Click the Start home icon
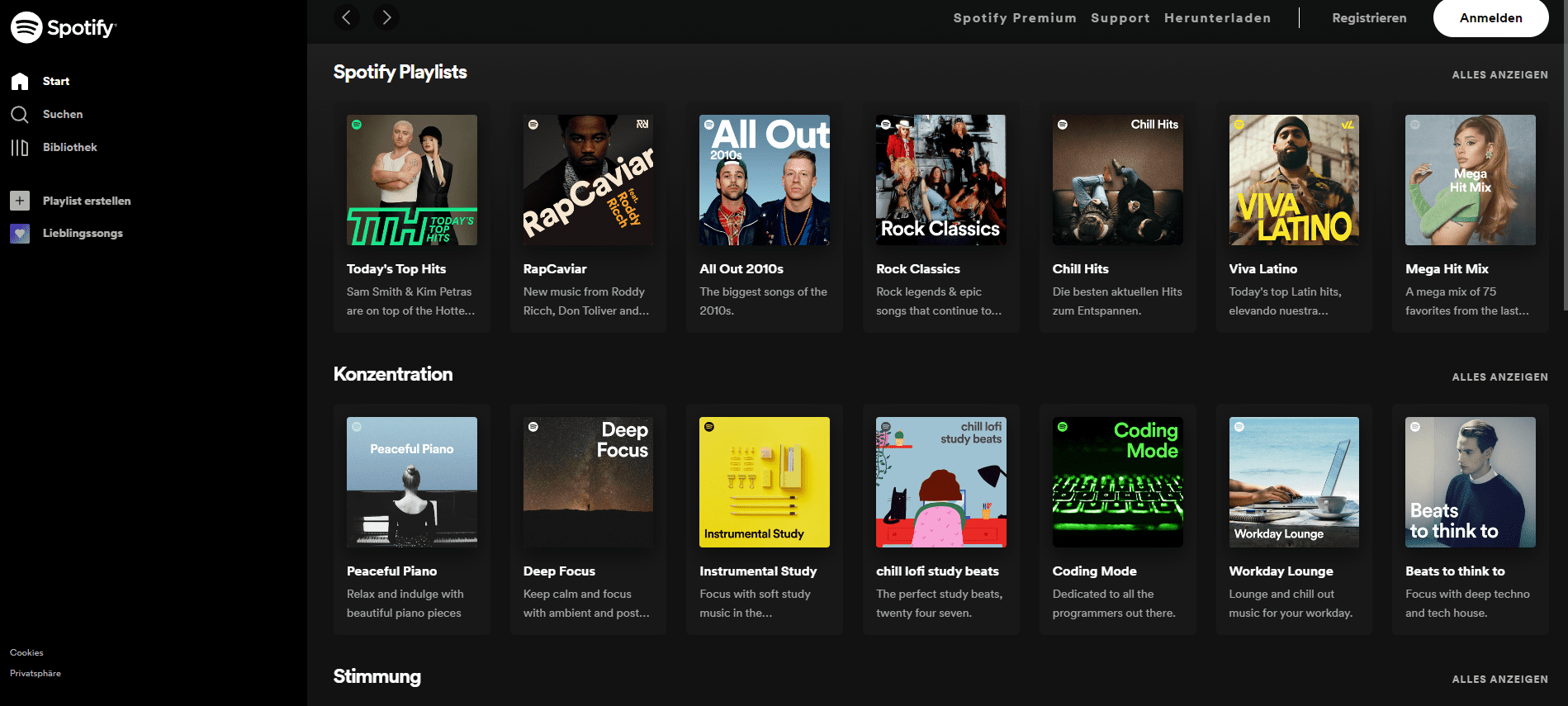Screen dimensions: 1568x706 point(20,81)
